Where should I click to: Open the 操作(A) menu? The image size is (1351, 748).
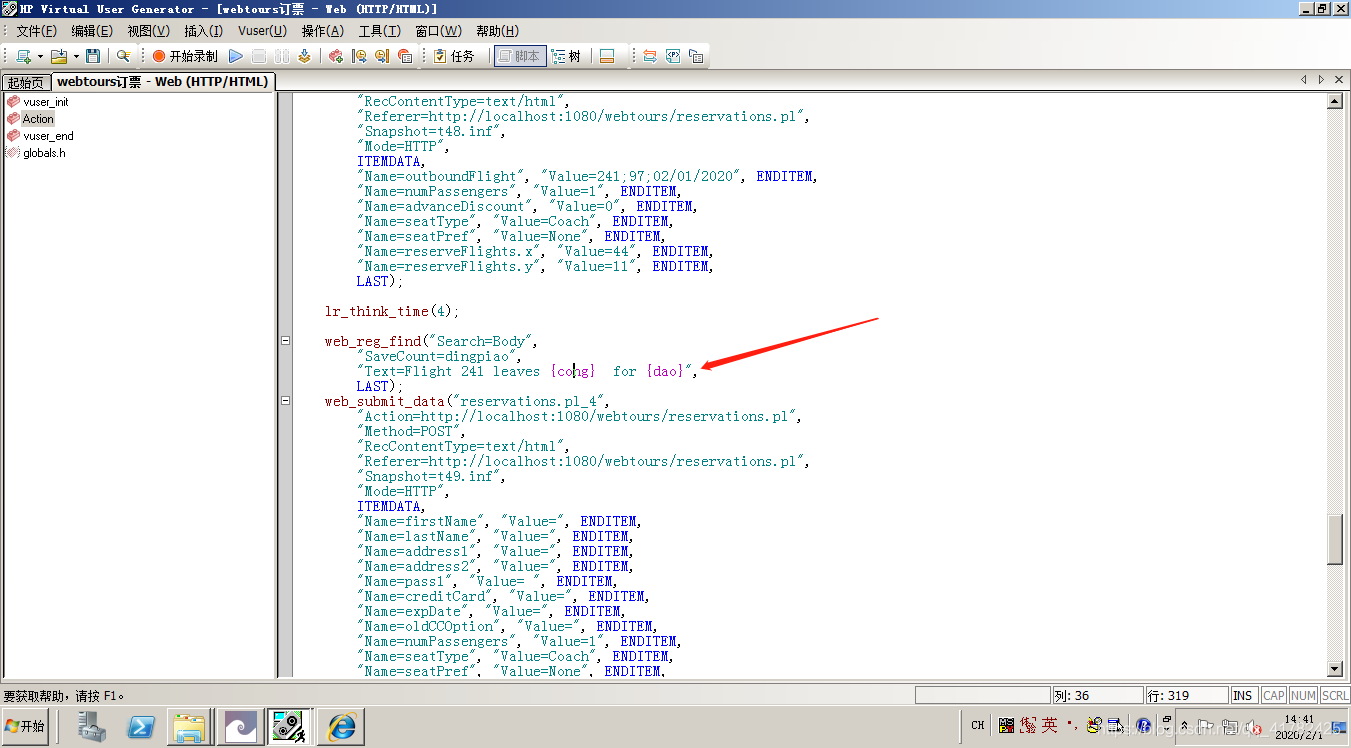322,31
